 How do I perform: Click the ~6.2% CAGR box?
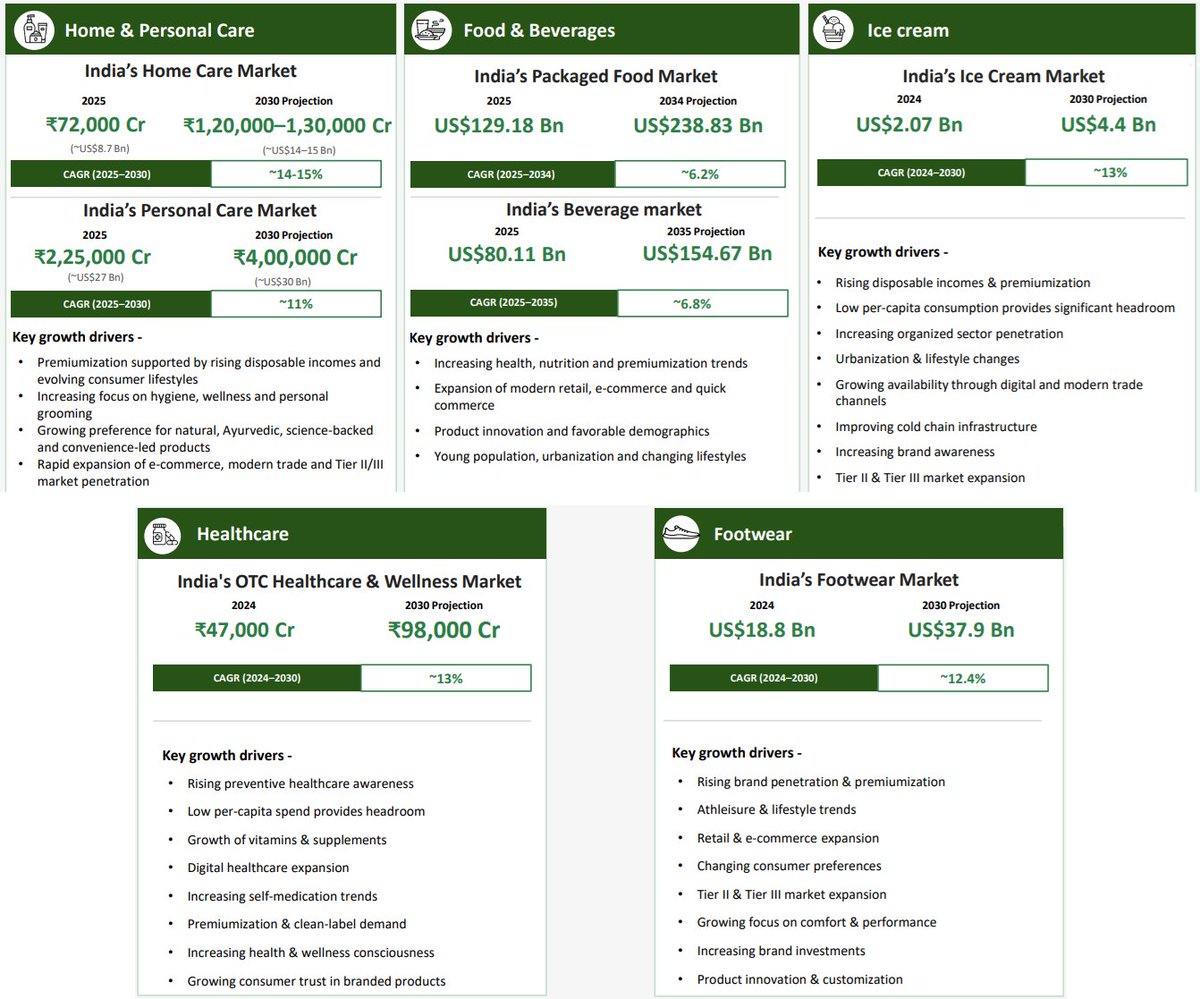click(x=700, y=174)
